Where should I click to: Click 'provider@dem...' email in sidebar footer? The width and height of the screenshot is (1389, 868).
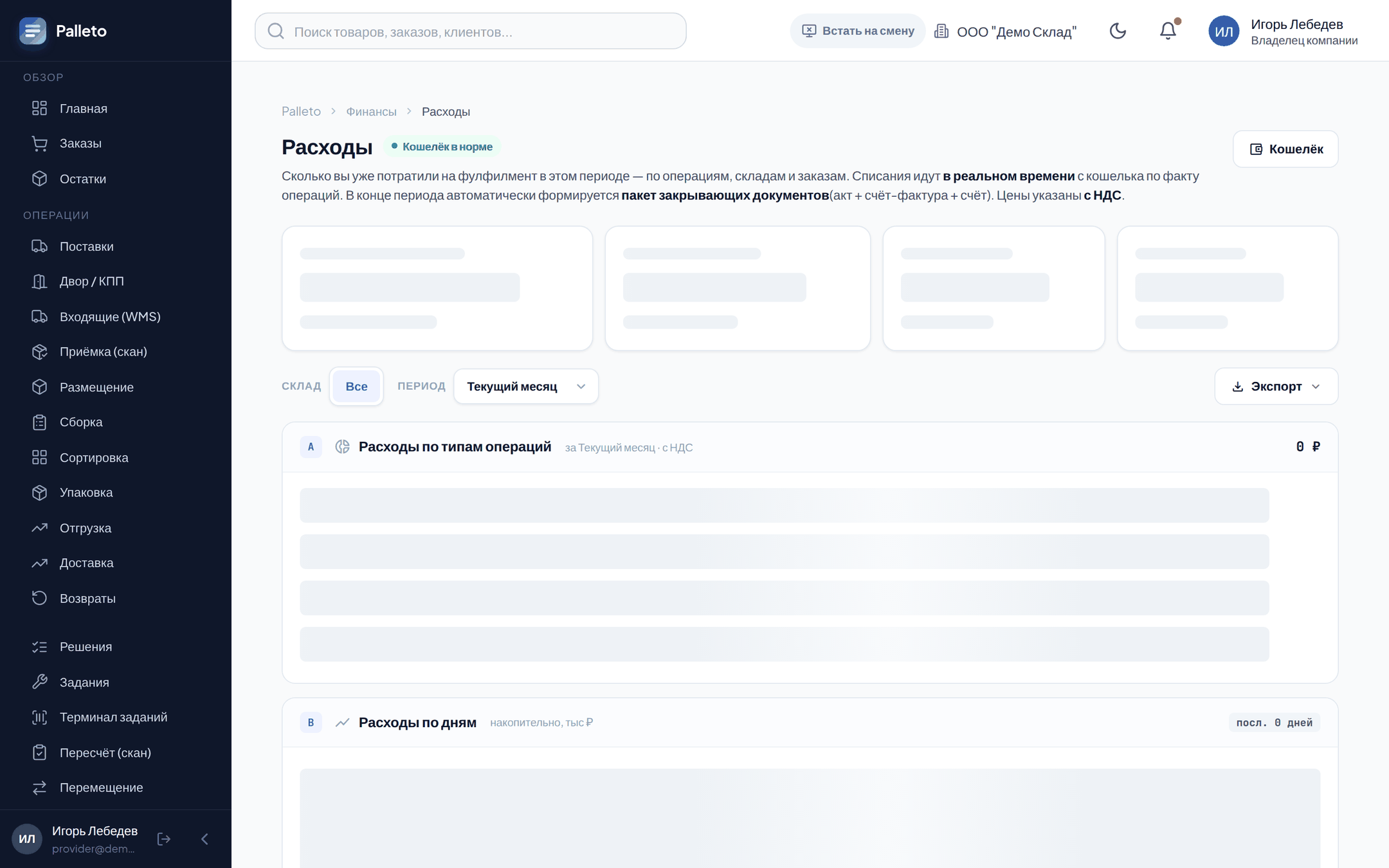coord(93,849)
